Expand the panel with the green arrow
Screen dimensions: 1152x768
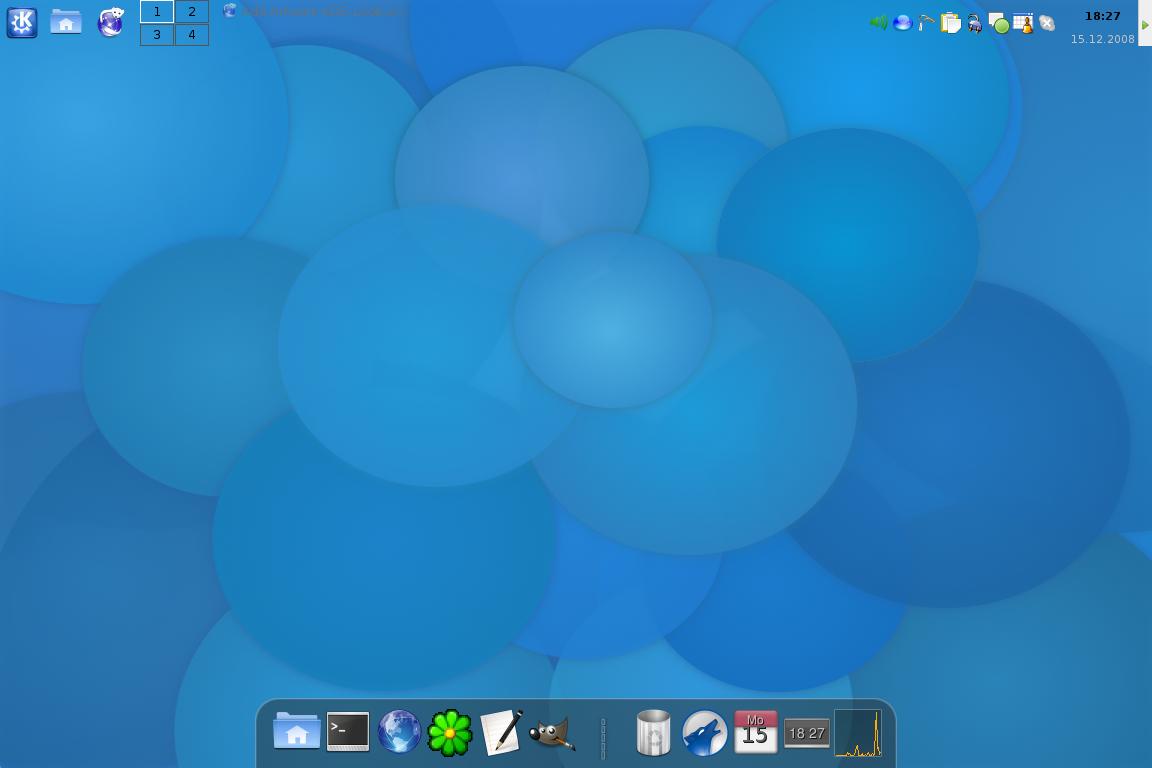(x=1145, y=24)
